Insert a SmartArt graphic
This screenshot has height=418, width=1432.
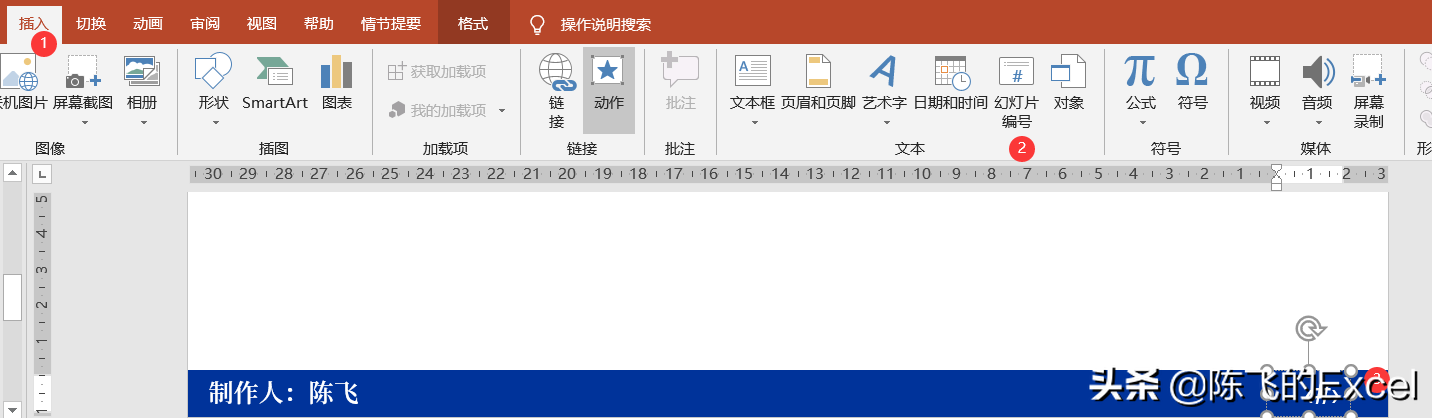[275, 82]
